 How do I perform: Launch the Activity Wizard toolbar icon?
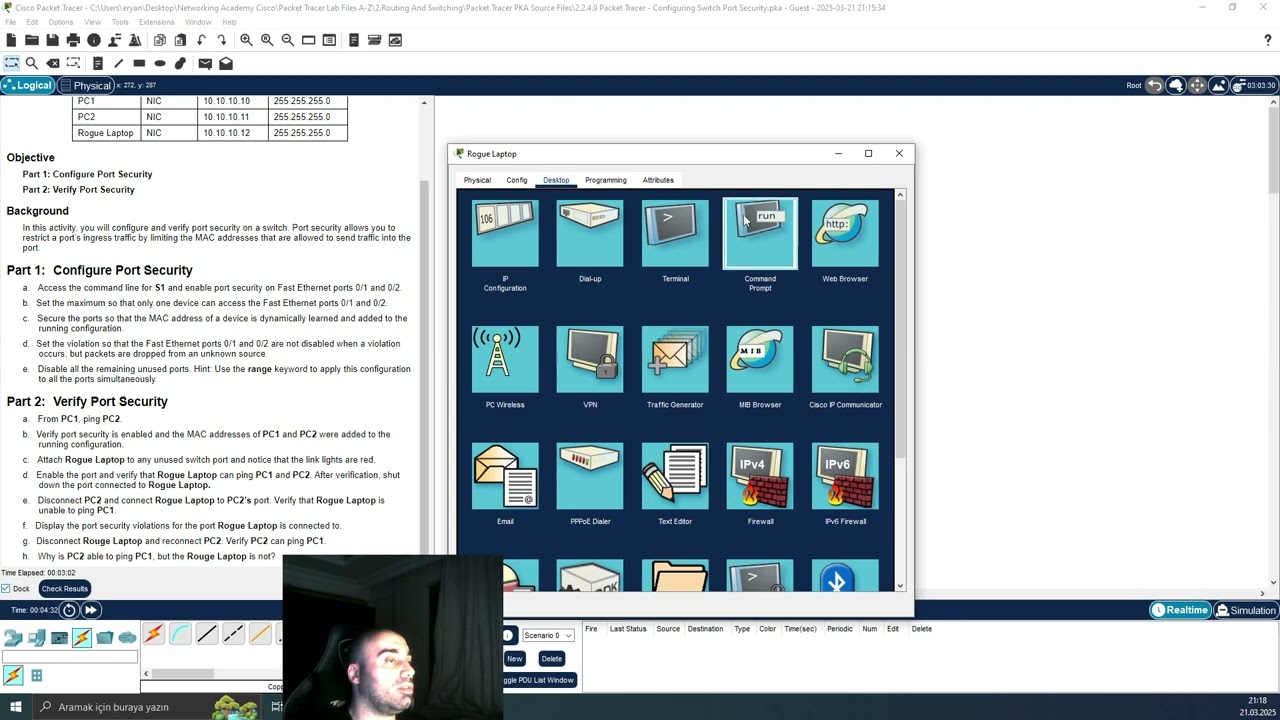pyautogui.click(x=135, y=40)
